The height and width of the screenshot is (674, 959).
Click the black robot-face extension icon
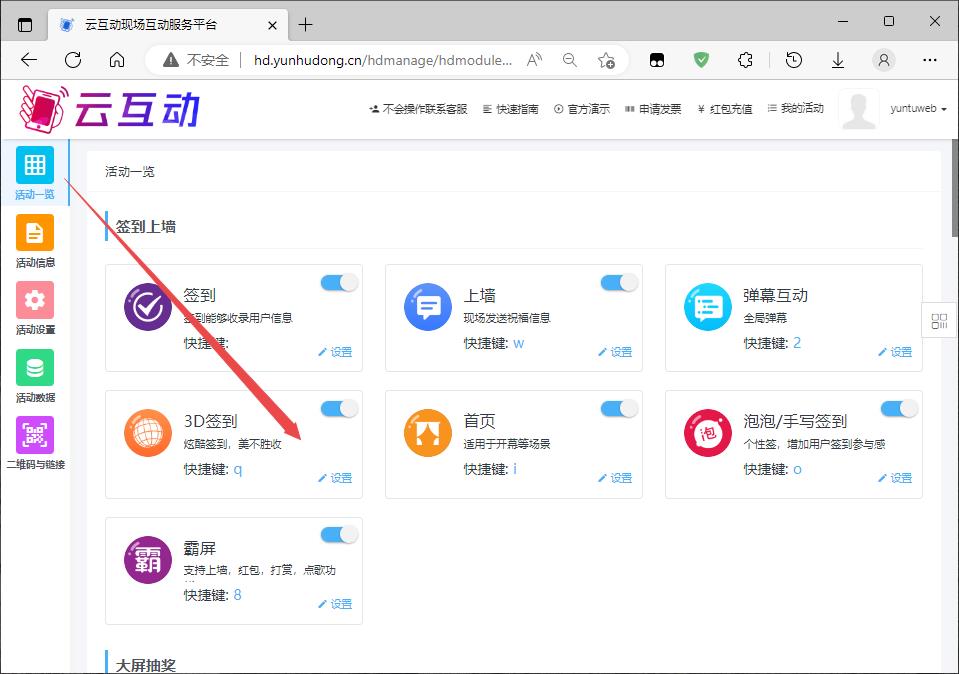coord(657,60)
